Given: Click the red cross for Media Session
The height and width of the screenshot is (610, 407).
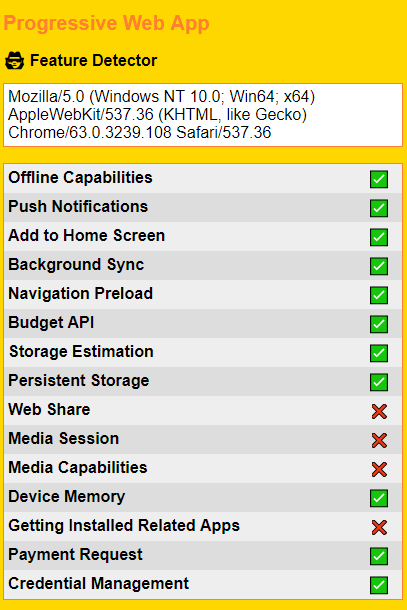Looking at the screenshot, I should pyautogui.click(x=379, y=440).
